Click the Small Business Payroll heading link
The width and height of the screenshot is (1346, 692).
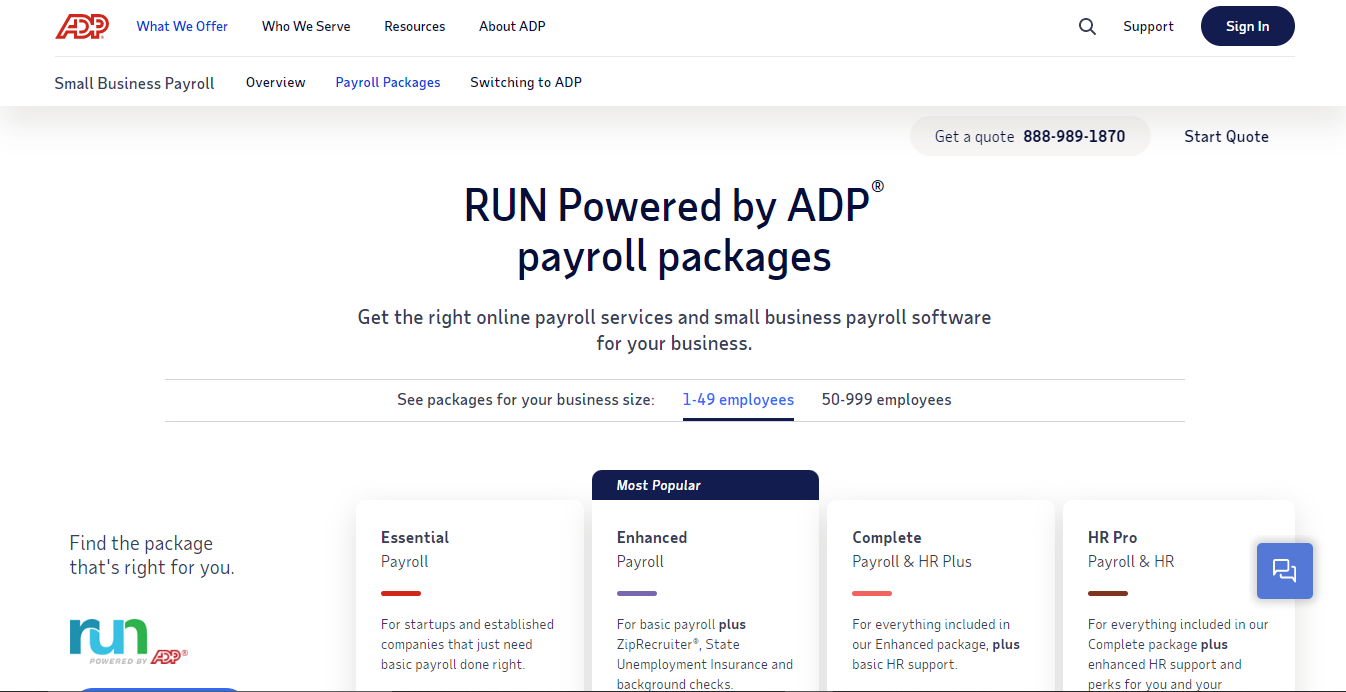click(x=135, y=84)
